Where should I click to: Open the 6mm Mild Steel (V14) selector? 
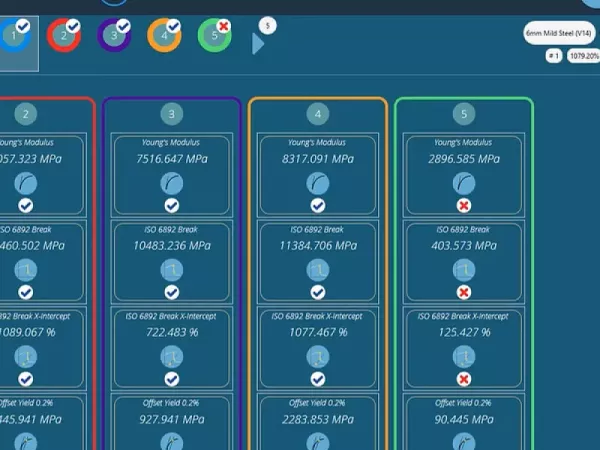(559, 34)
